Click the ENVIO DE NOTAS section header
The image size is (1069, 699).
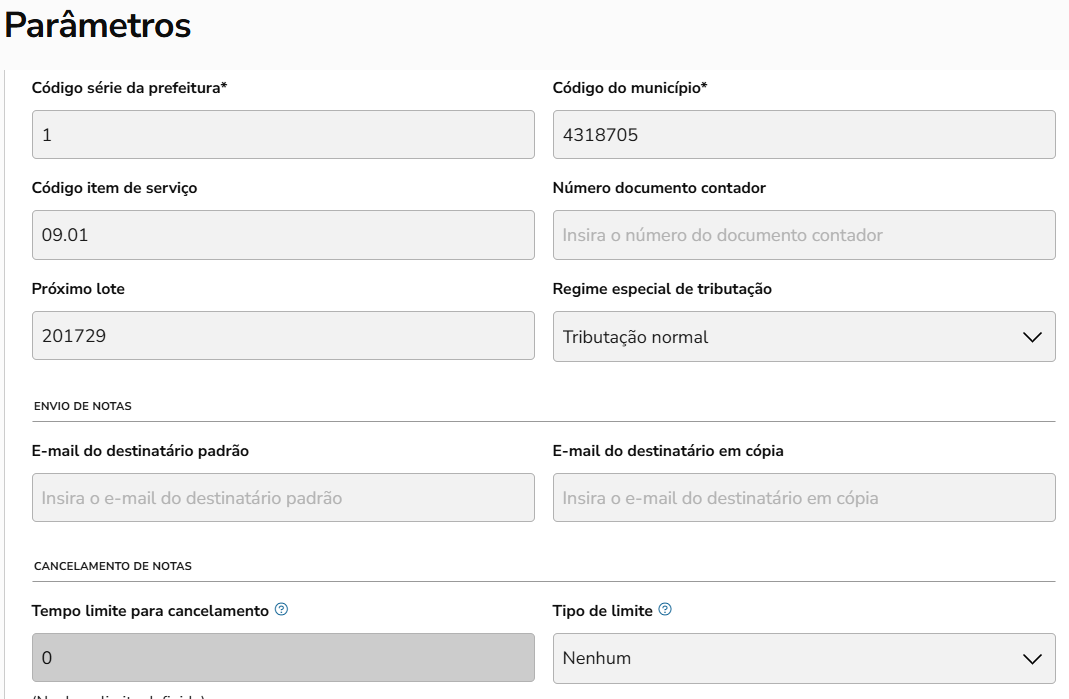coord(83,406)
